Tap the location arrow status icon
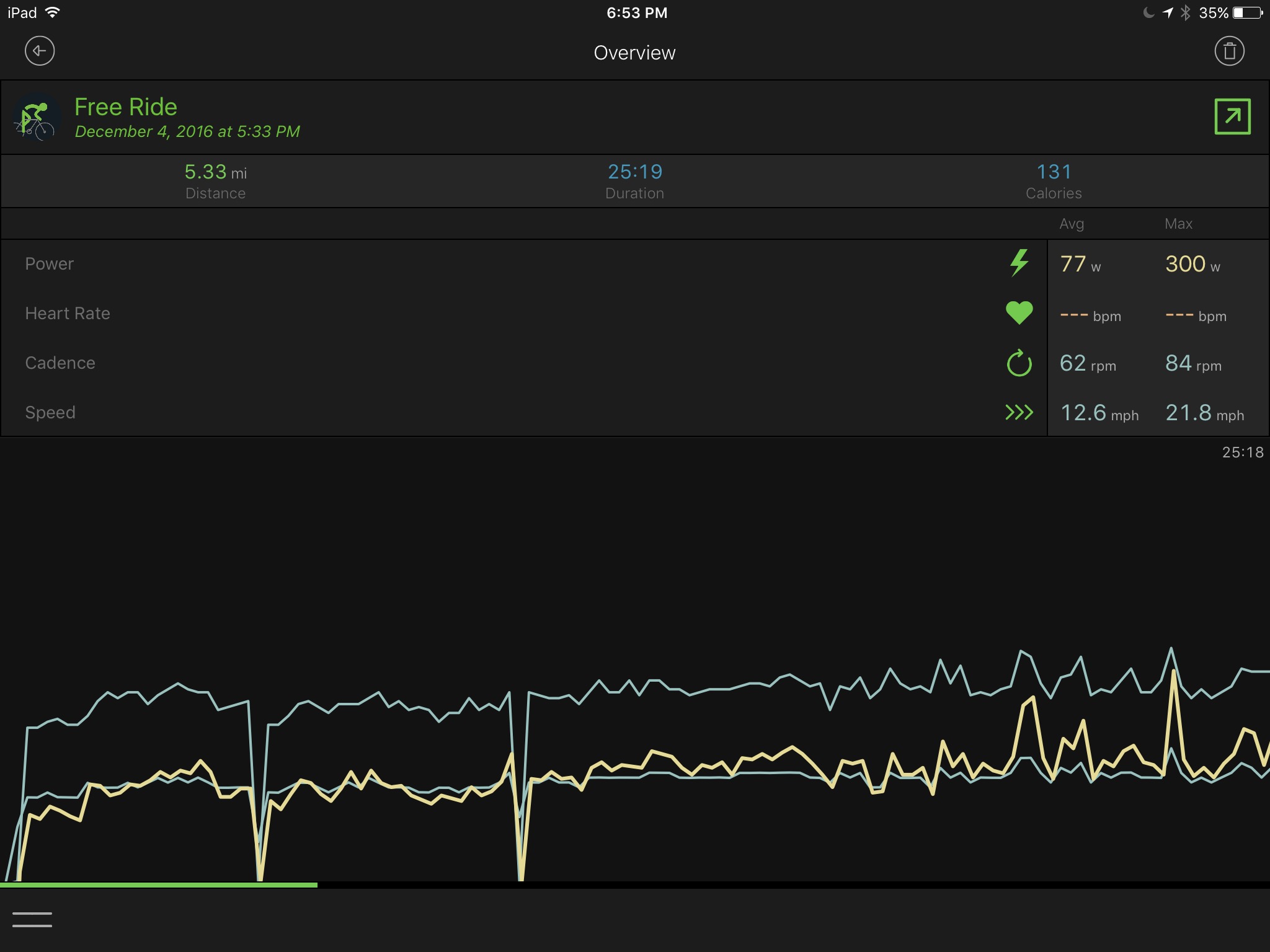The height and width of the screenshot is (952, 1270). point(1168,12)
